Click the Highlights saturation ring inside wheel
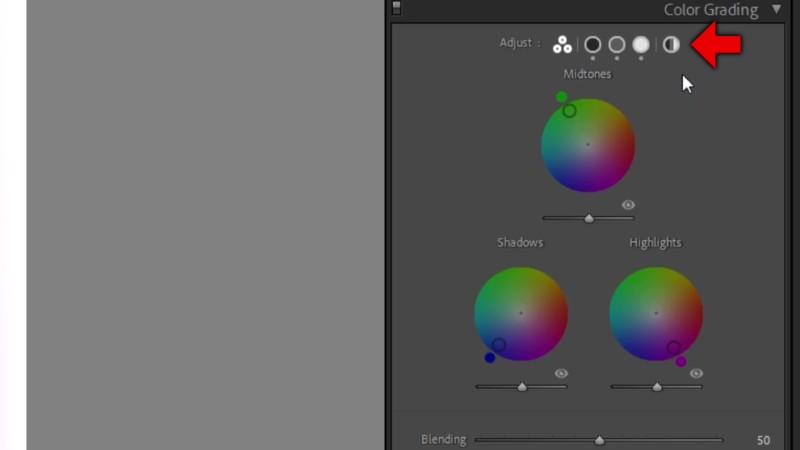 (x=673, y=347)
